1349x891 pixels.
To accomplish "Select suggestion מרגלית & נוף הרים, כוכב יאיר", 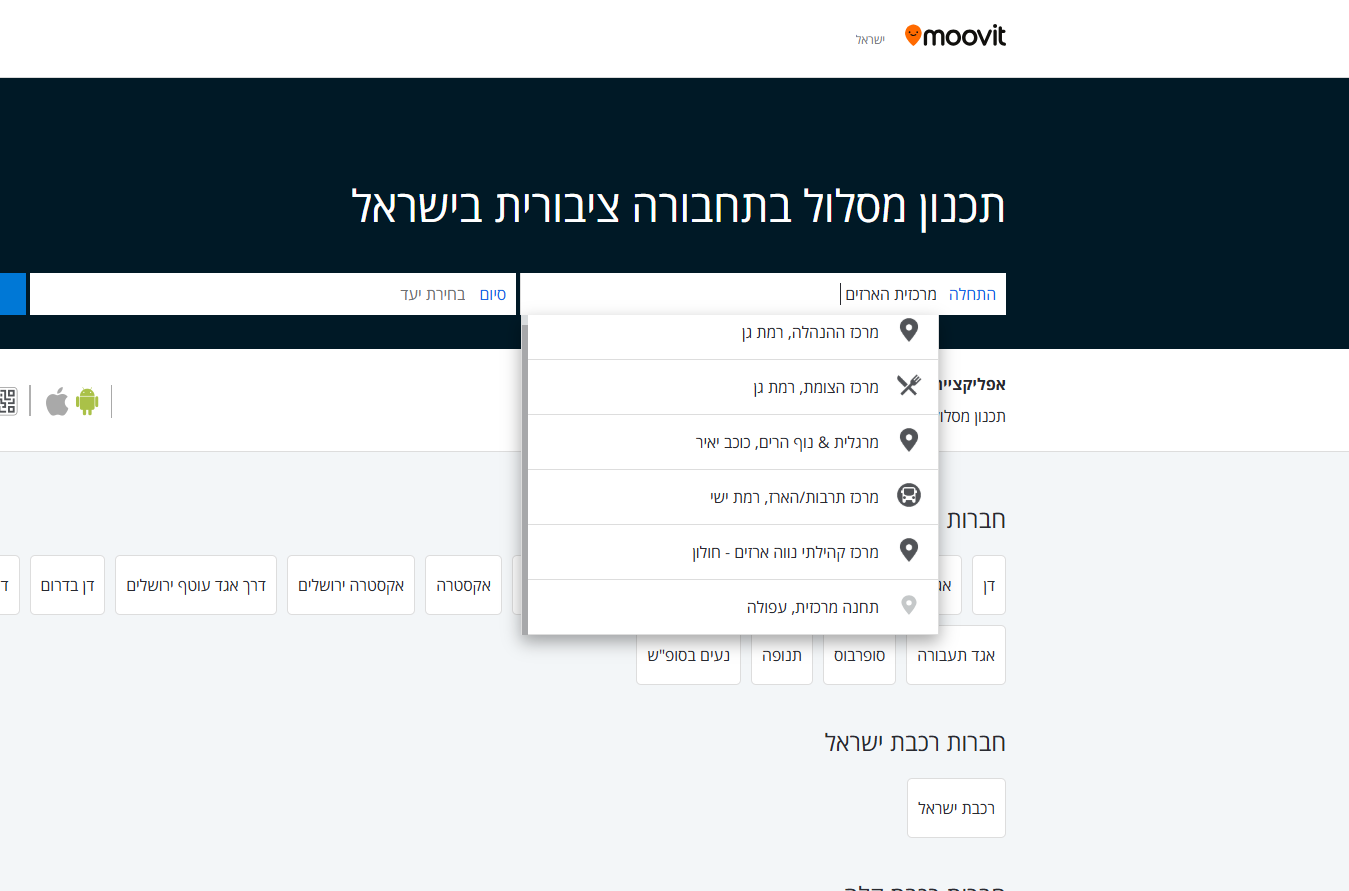I will 790,441.
